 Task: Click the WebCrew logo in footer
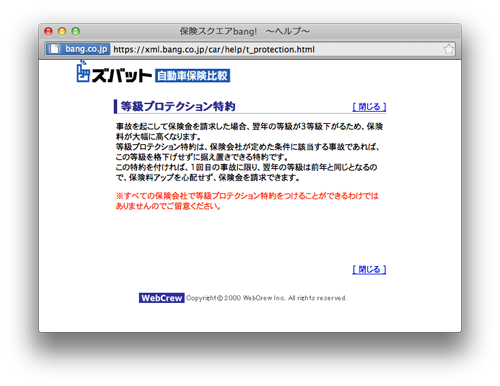(162, 298)
